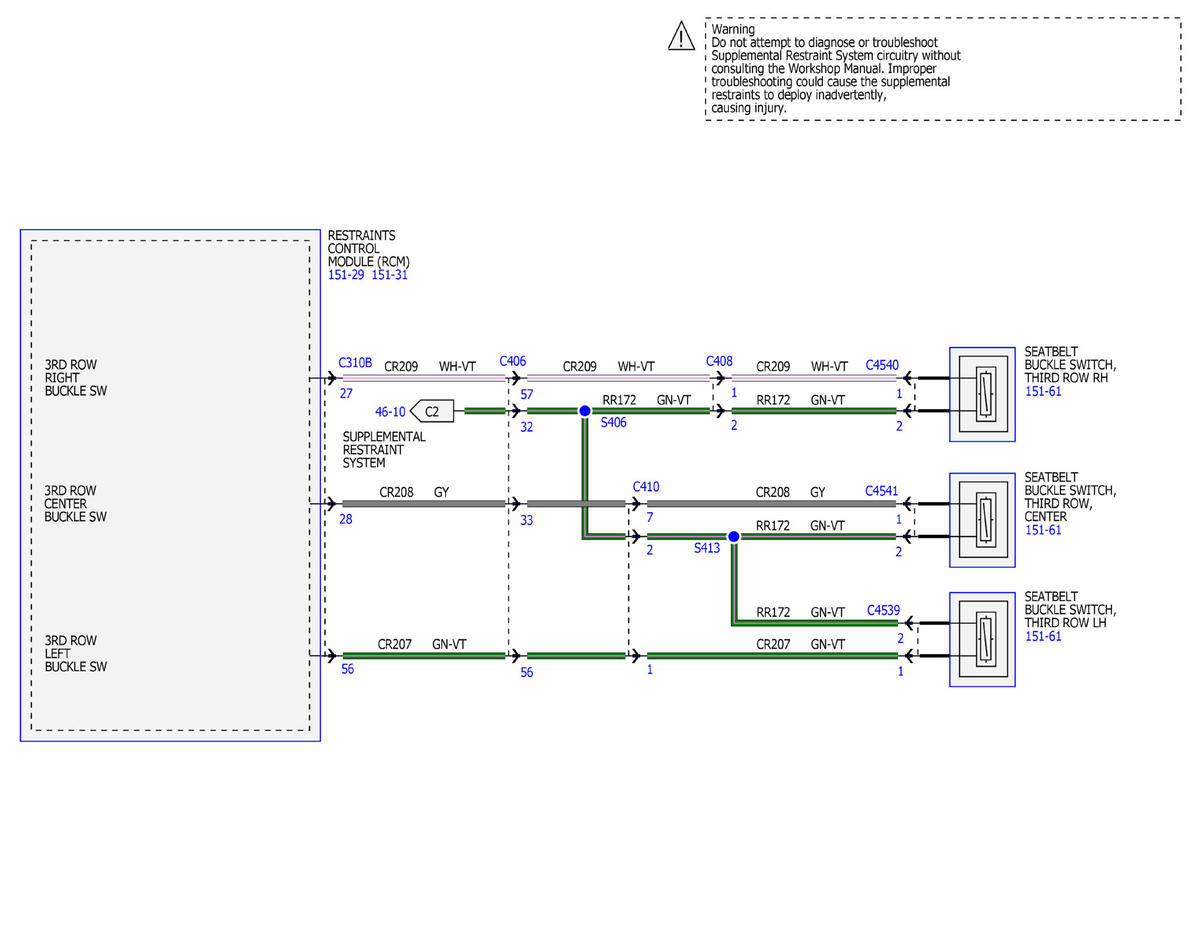Click the warning triangle icon
This screenshot has width=1200, height=927.
pos(681,37)
